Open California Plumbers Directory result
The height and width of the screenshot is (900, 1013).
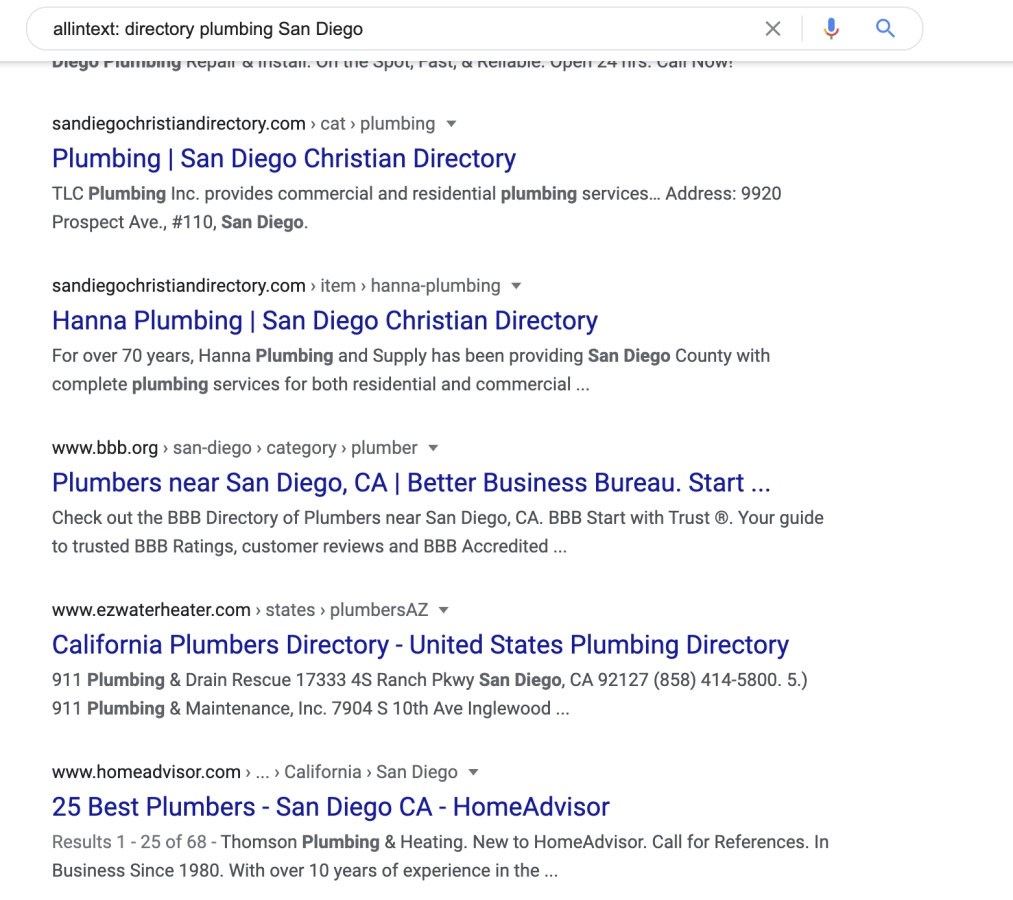[x=421, y=645]
